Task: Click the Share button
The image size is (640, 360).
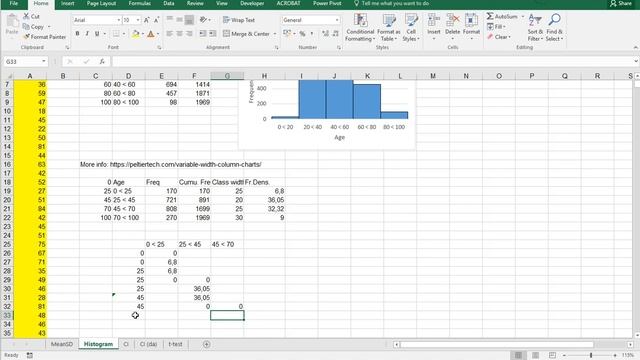Action: click(621, 3)
